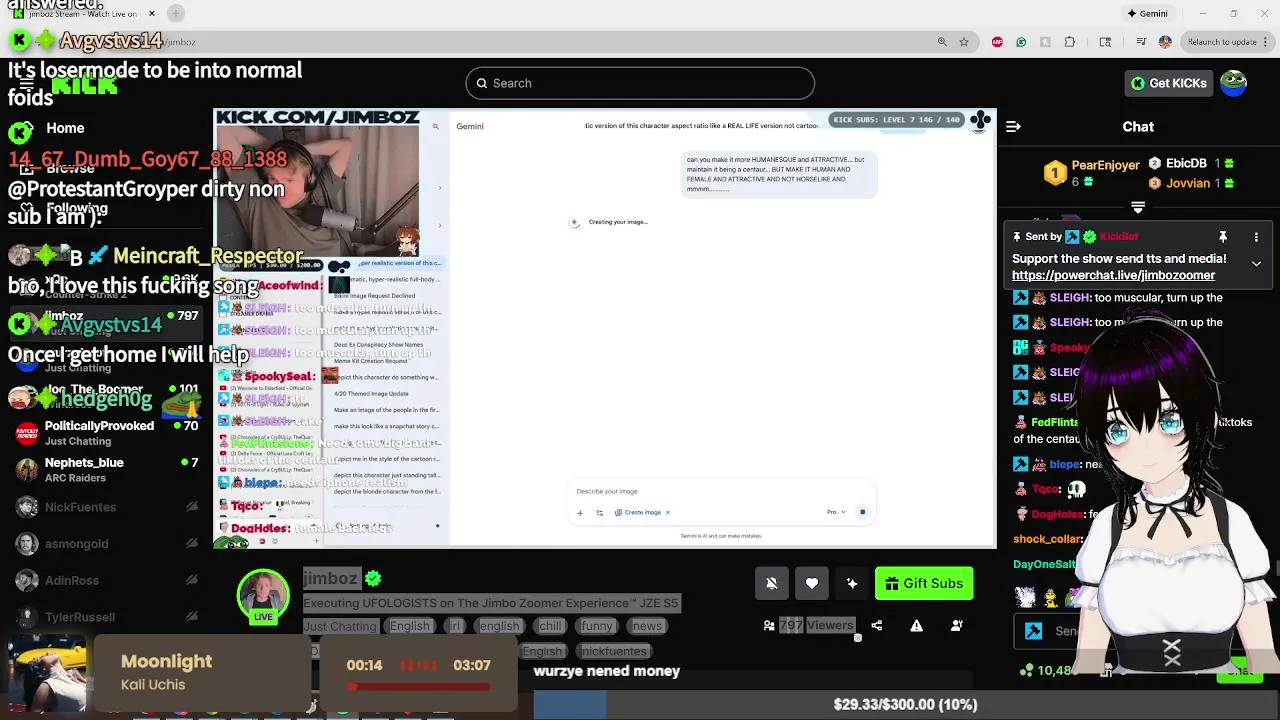Open the chat emote with yellow duck
This screenshot has height=720, width=1280.
point(1051,598)
